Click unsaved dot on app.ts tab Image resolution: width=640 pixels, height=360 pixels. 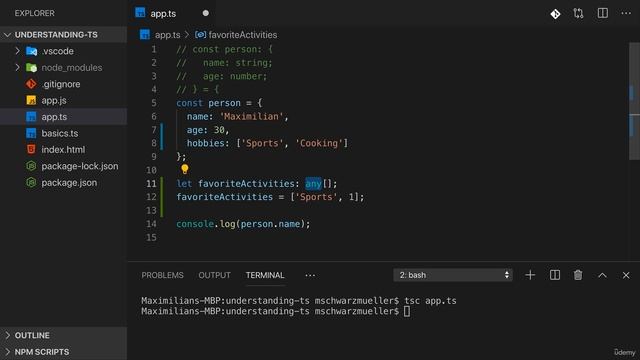point(206,13)
